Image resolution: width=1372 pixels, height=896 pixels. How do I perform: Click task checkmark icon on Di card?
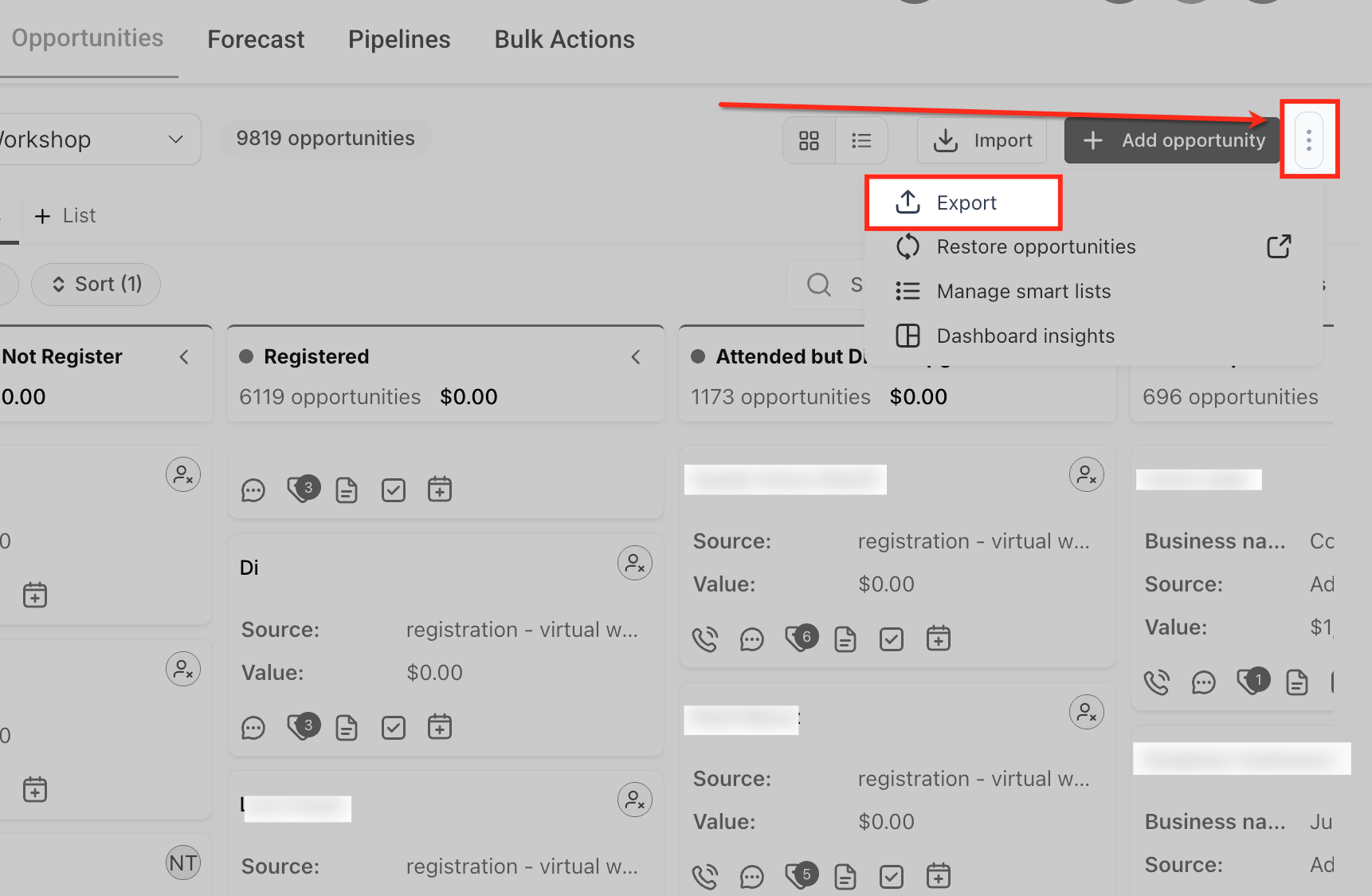coord(394,728)
